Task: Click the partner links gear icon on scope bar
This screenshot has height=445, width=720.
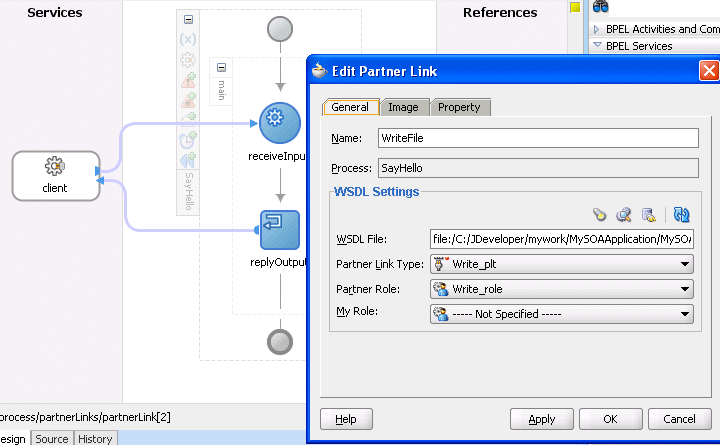Action: (x=188, y=60)
